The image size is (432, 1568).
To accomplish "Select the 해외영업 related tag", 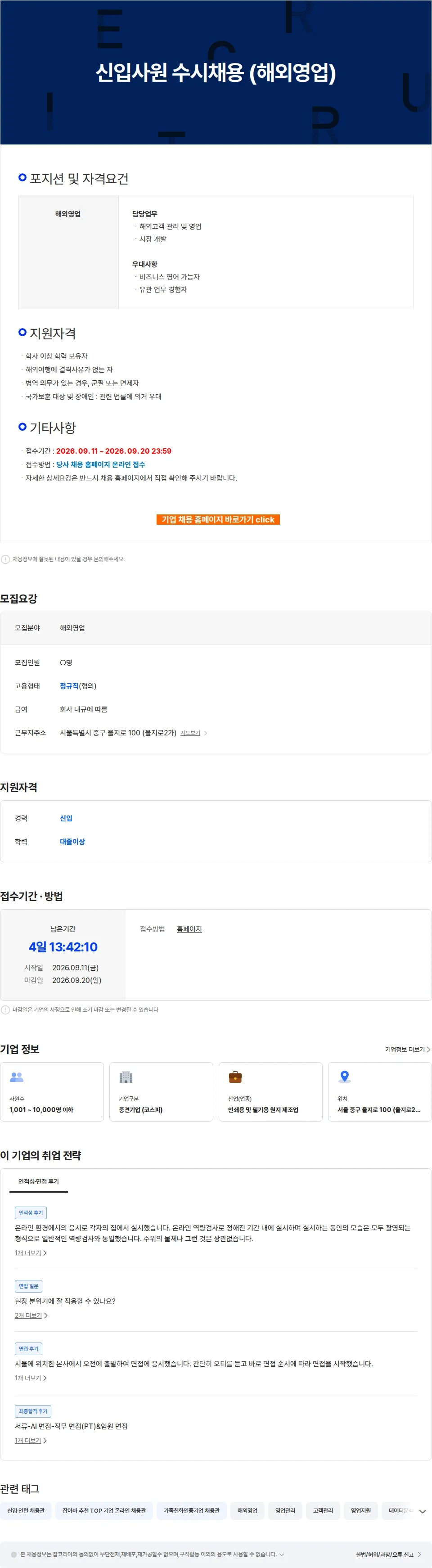I will point(247,1510).
